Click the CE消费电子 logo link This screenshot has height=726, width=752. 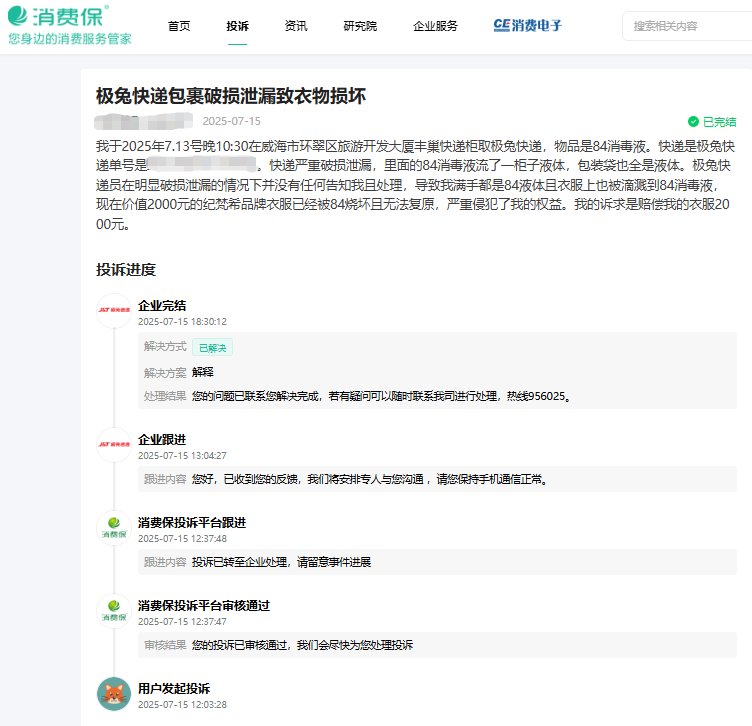tap(528, 25)
